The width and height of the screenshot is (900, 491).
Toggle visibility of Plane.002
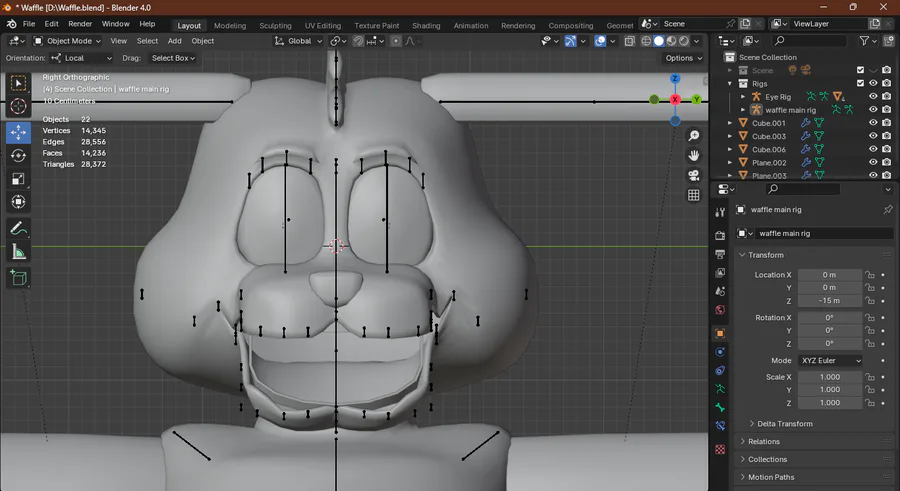tap(873, 163)
